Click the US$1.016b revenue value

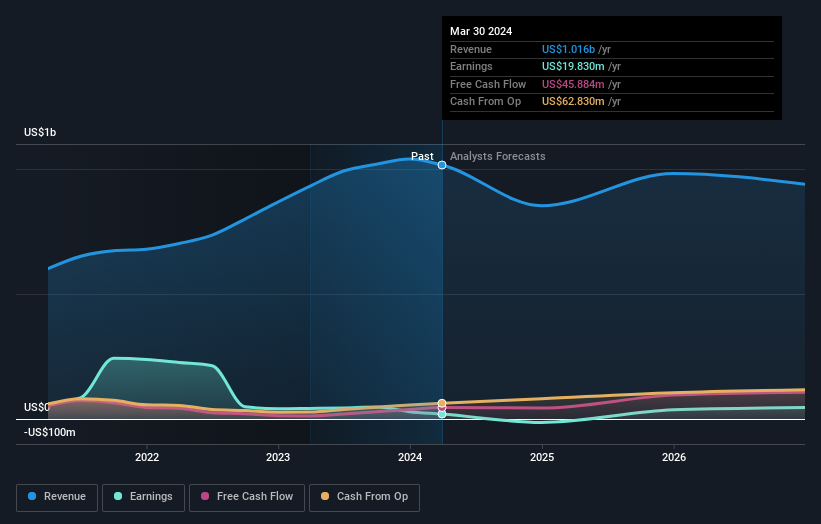coord(568,49)
